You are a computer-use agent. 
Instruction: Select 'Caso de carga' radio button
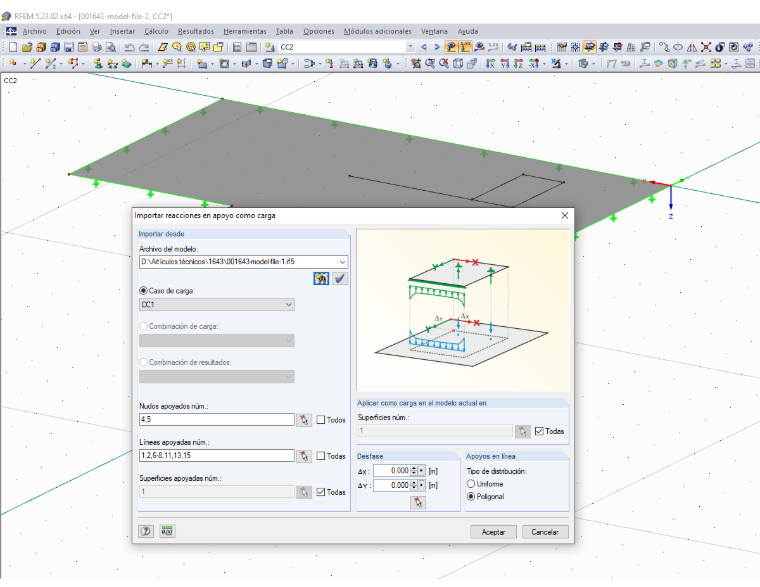[x=143, y=291]
